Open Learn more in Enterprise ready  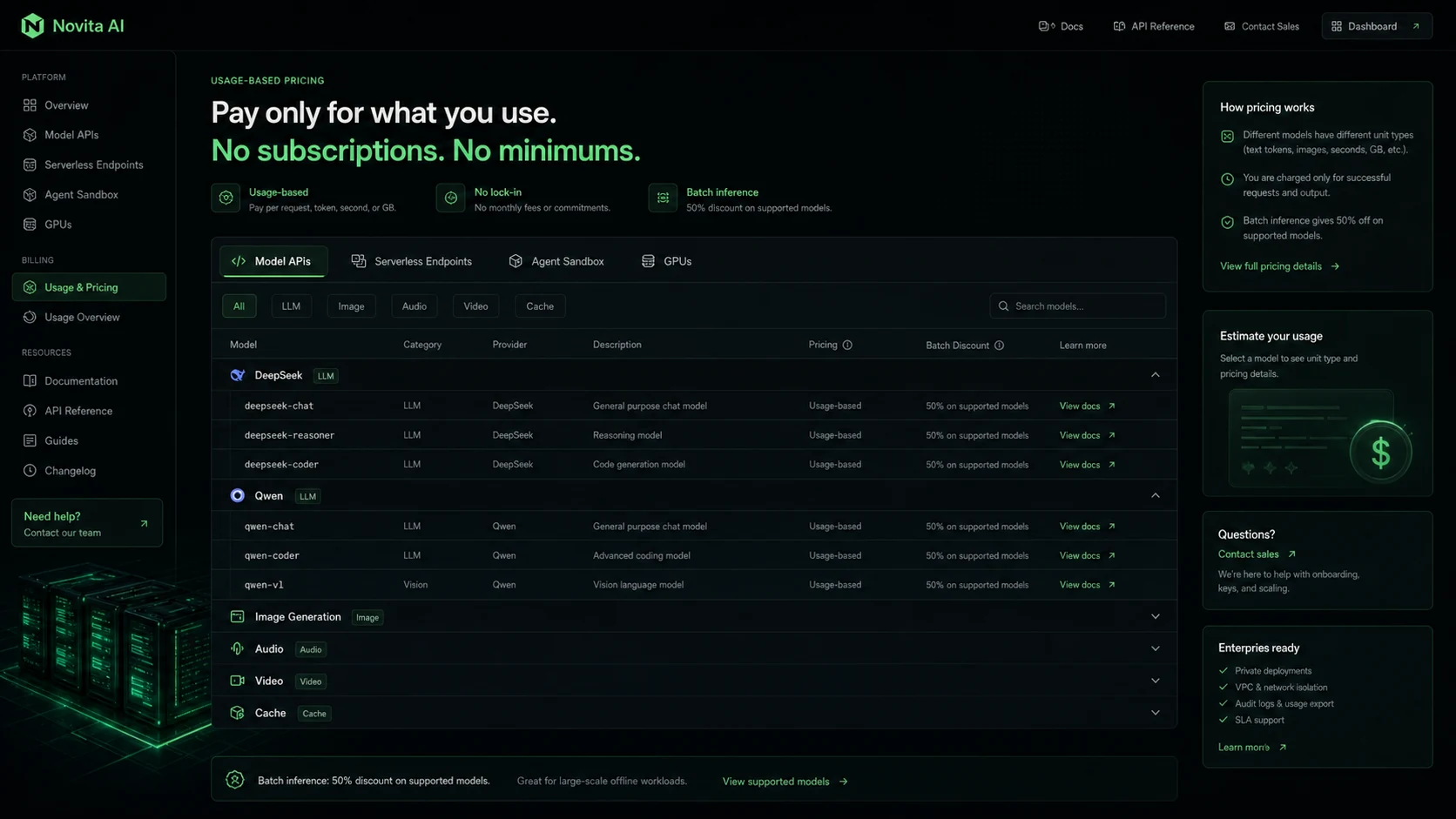1252,748
